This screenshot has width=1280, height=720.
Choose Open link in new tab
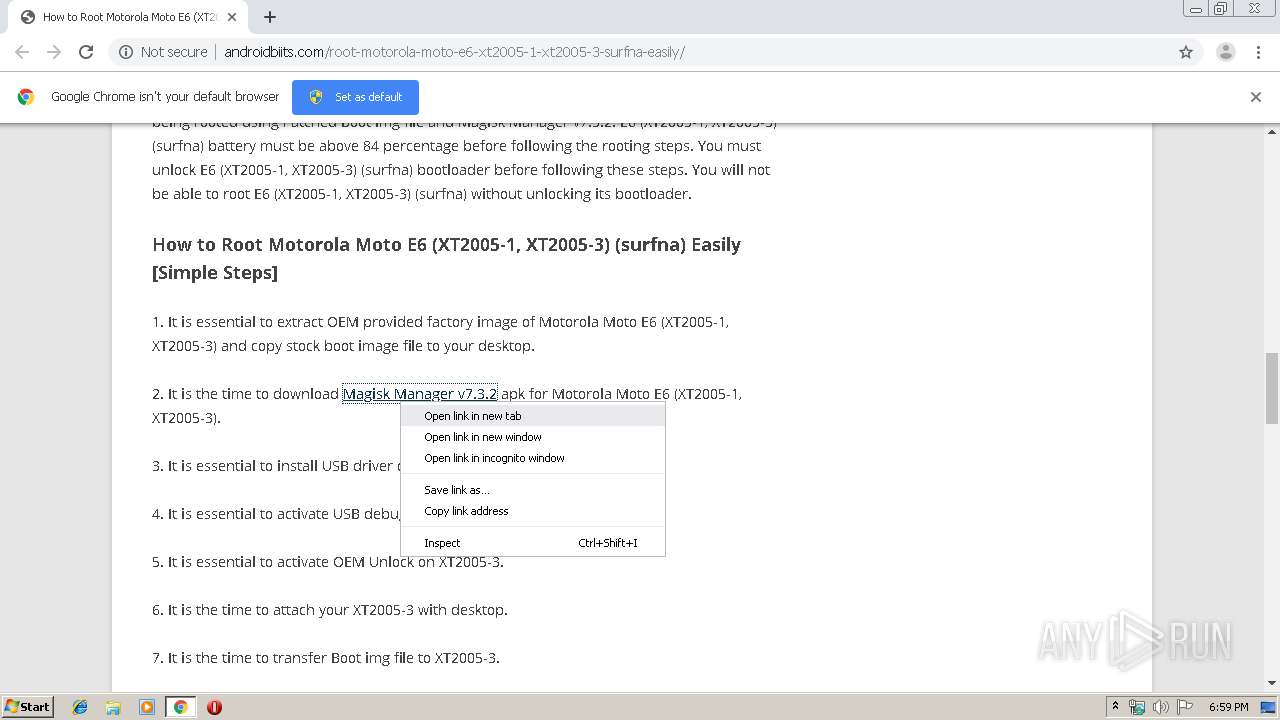(x=532, y=416)
